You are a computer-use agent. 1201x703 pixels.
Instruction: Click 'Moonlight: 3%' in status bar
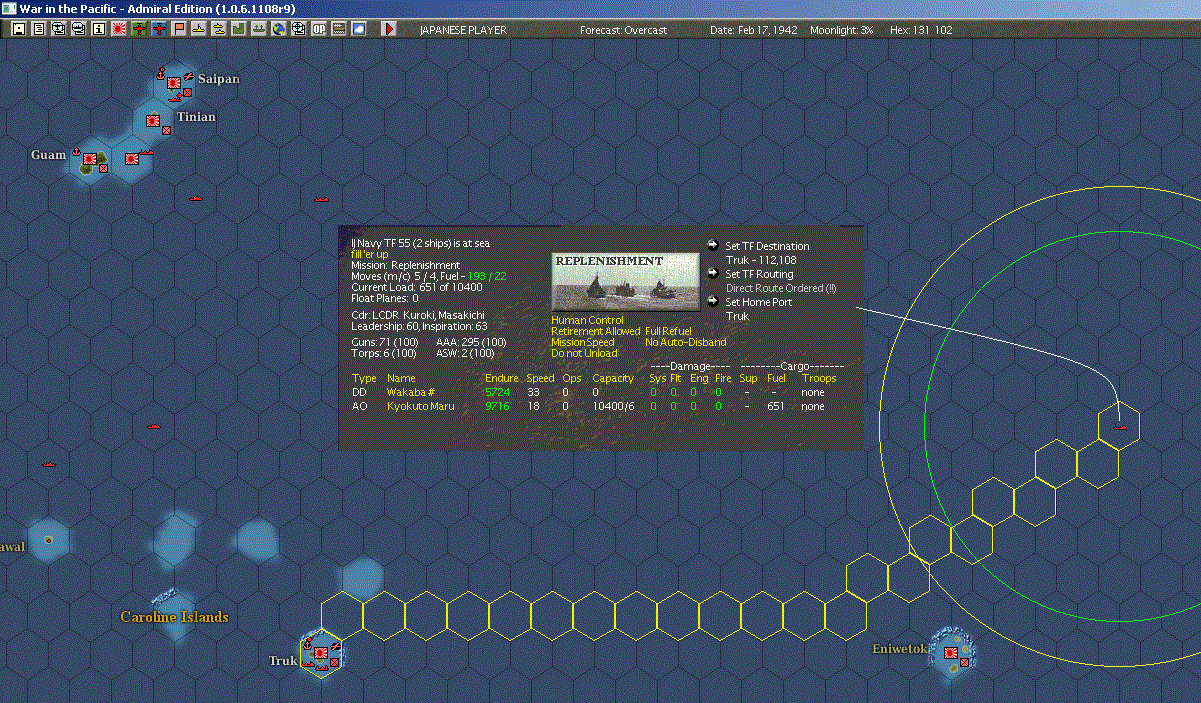841,30
